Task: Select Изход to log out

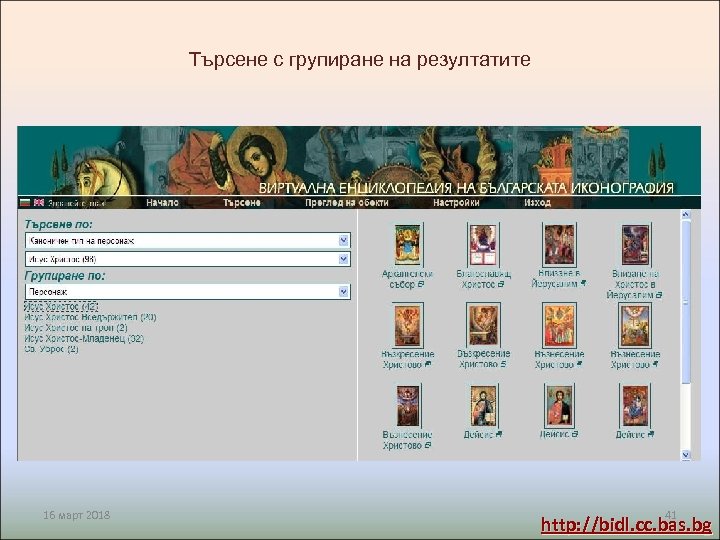Action: pyautogui.click(x=537, y=202)
